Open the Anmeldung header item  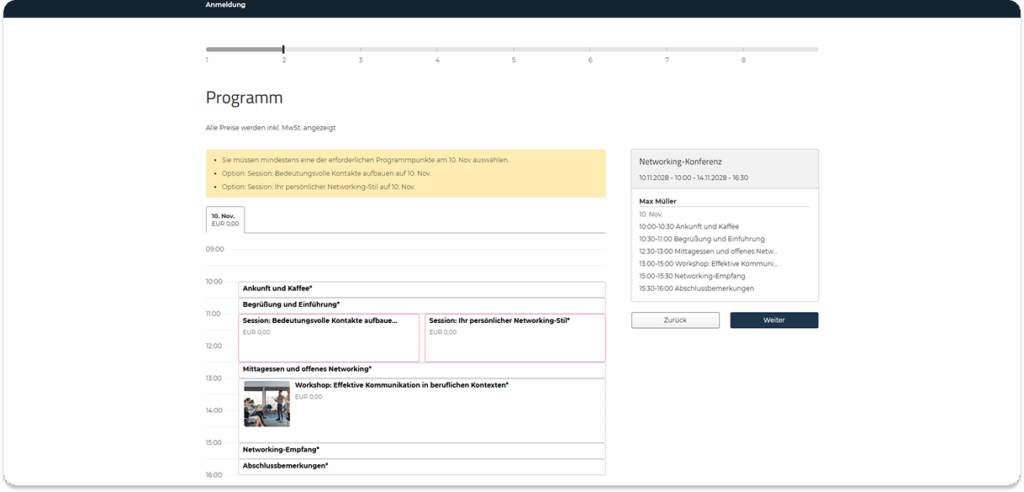pyautogui.click(x=226, y=5)
